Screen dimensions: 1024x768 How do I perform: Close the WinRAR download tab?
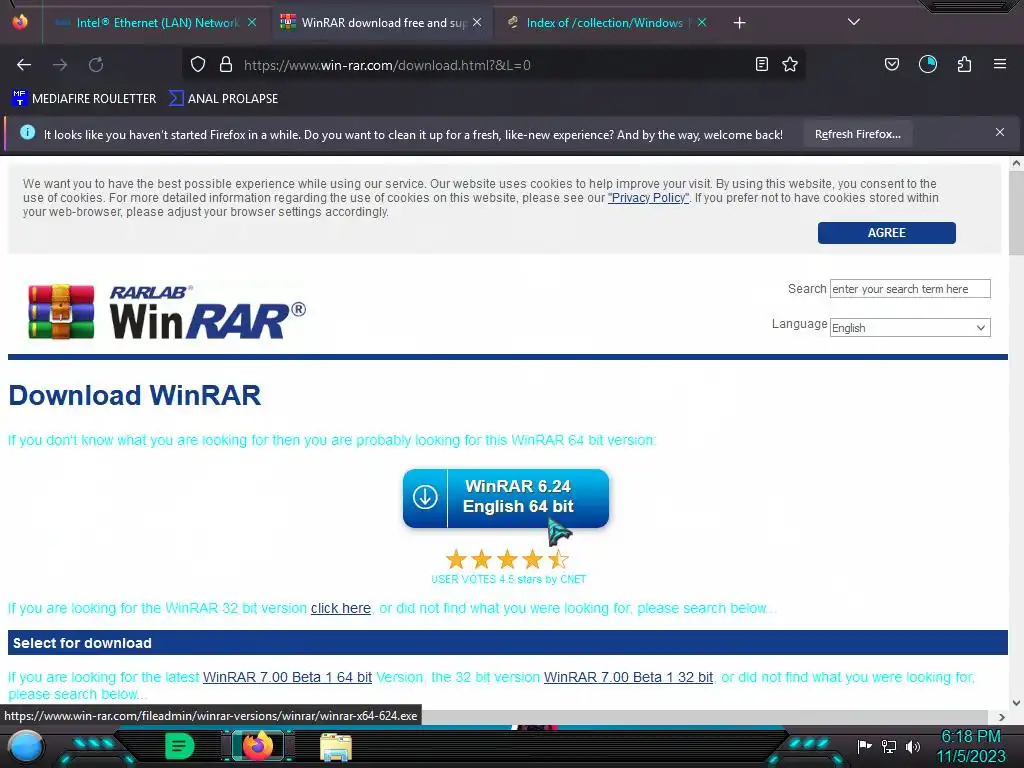(x=477, y=22)
